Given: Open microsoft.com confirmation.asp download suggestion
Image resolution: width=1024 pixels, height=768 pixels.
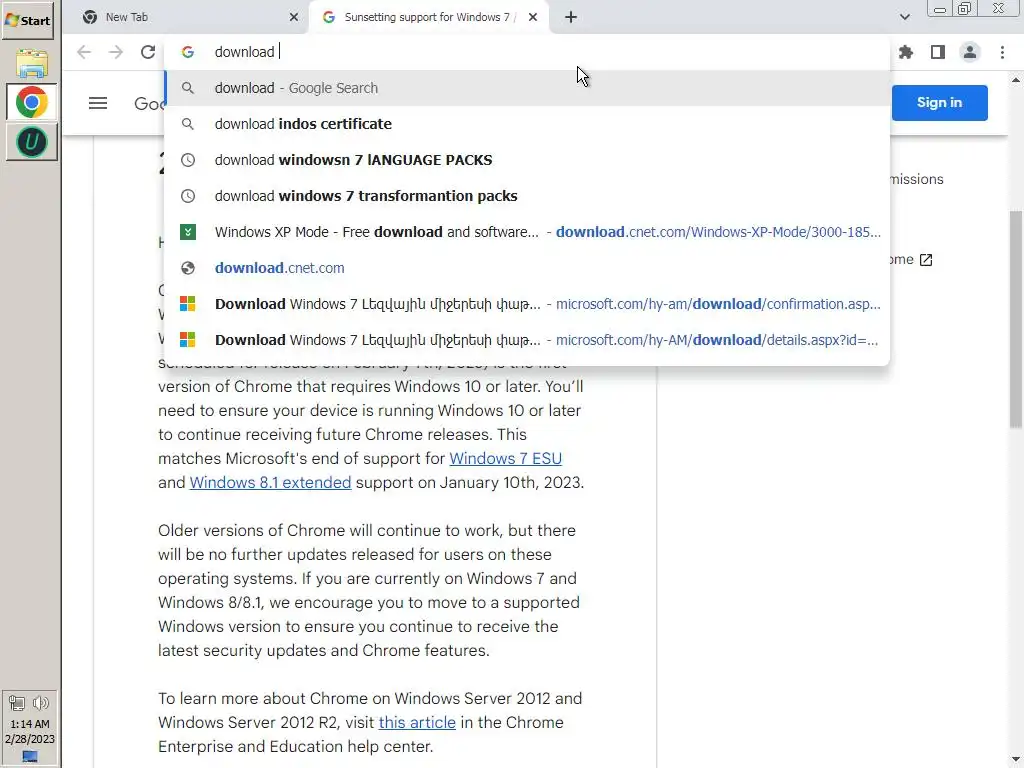Looking at the screenshot, I should 527,304.
